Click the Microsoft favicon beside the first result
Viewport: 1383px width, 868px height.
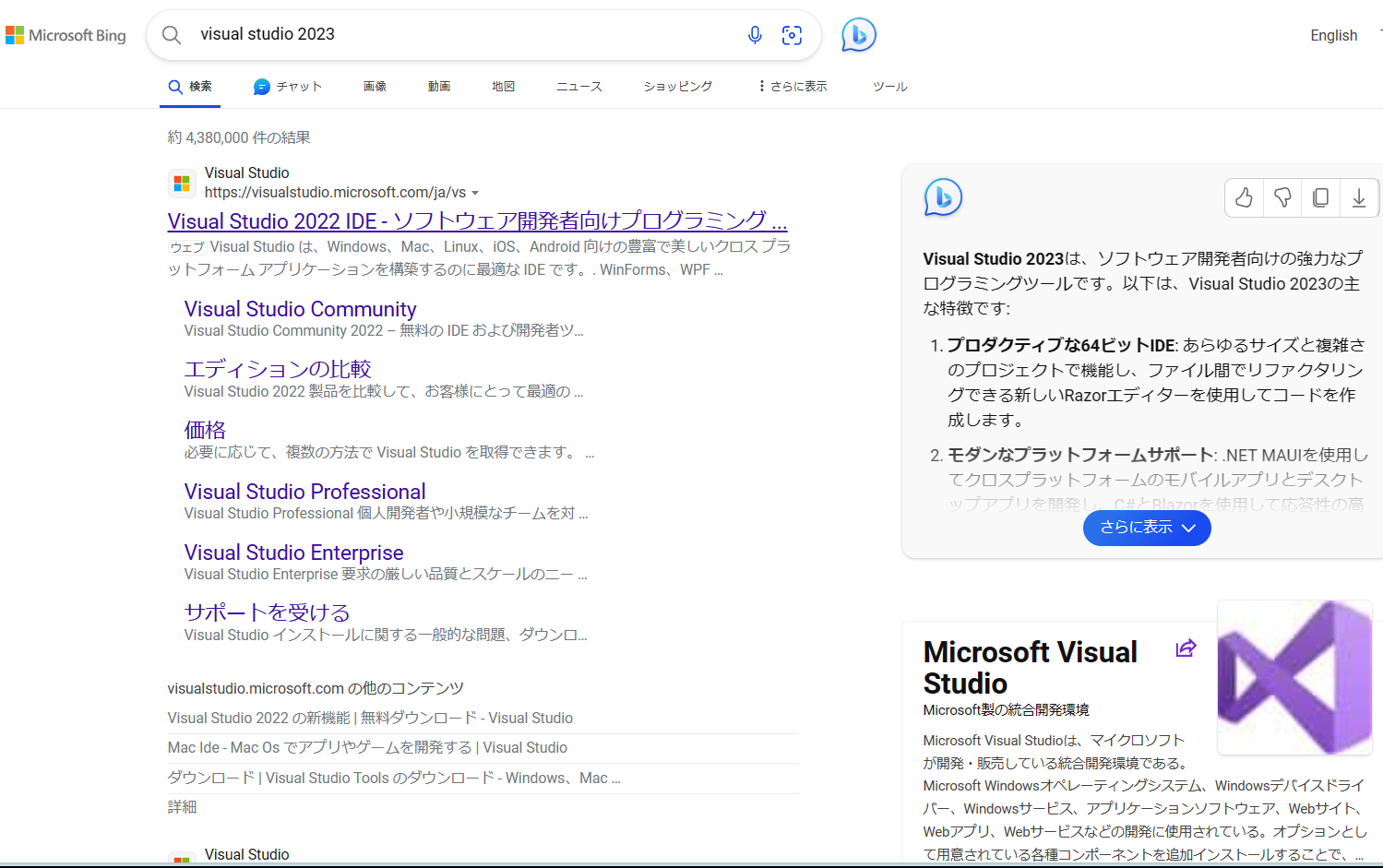[x=182, y=184]
